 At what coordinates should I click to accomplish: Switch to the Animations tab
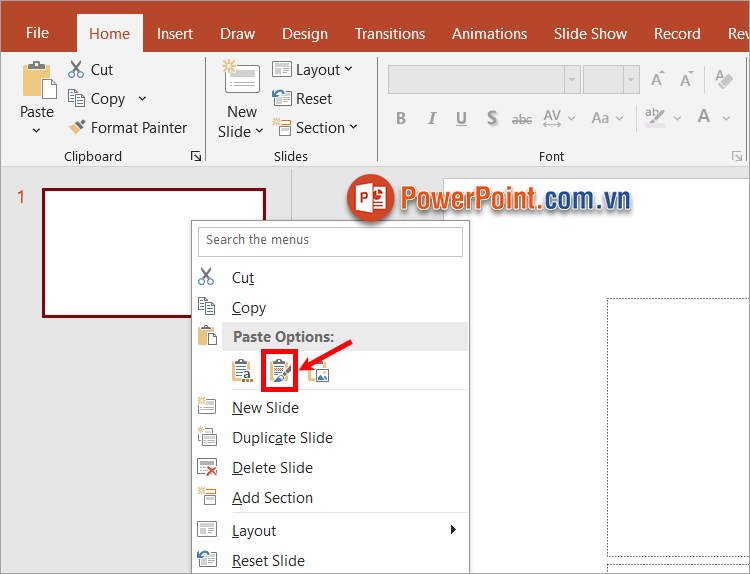coord(489,33)
